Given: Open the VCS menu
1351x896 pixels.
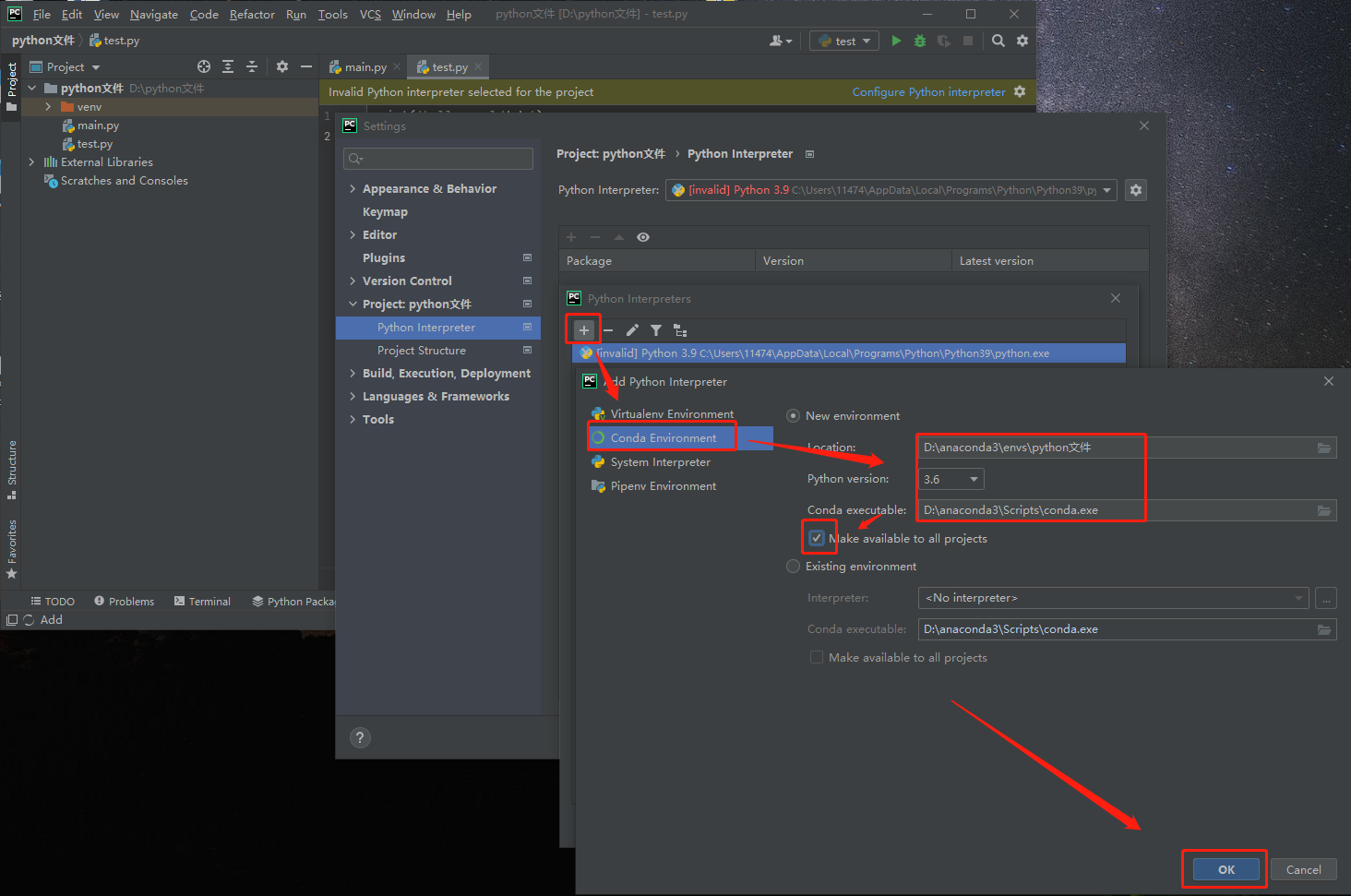Looking at the screenshot, I should [x=370, y=14].
